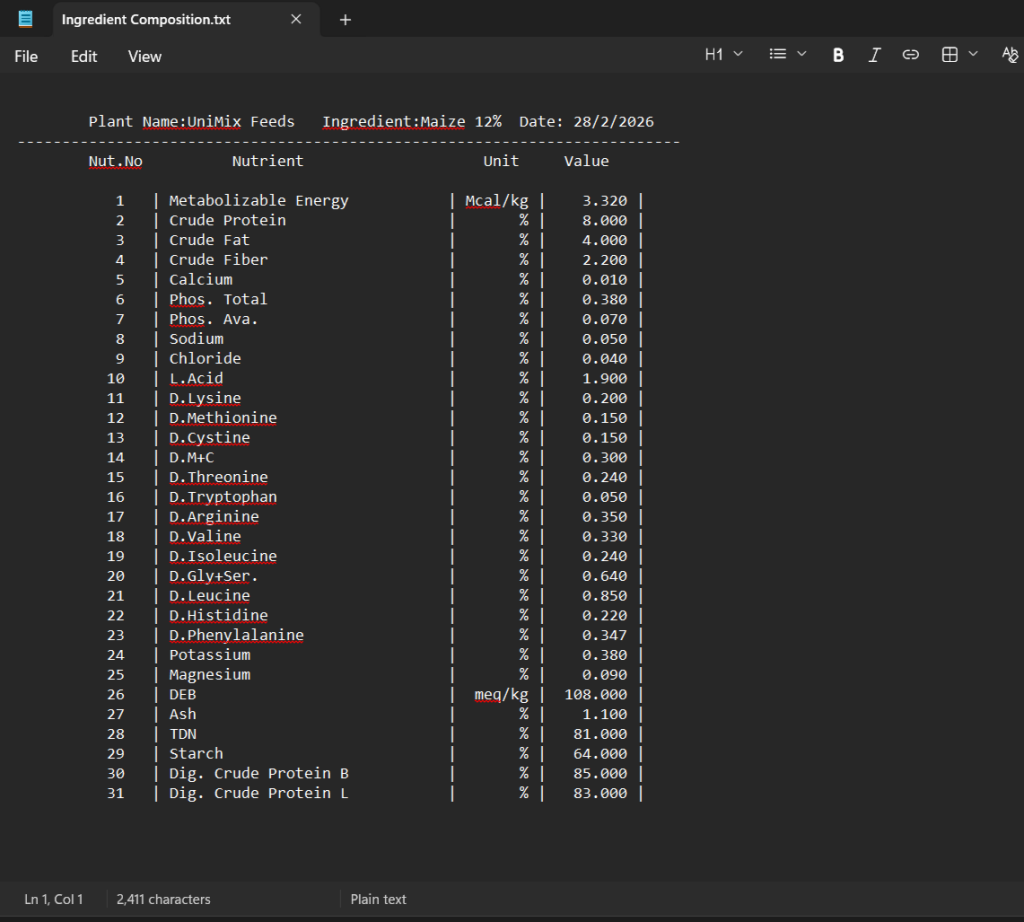The image size is (1024, 922).
Task: Toggle italic formatting
Action: pos(874,55)
